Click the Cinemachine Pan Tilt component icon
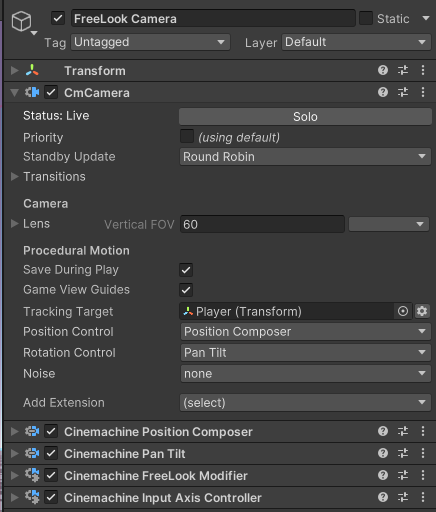The width and height of the screenshot is (436, 512). click(32, 453)
